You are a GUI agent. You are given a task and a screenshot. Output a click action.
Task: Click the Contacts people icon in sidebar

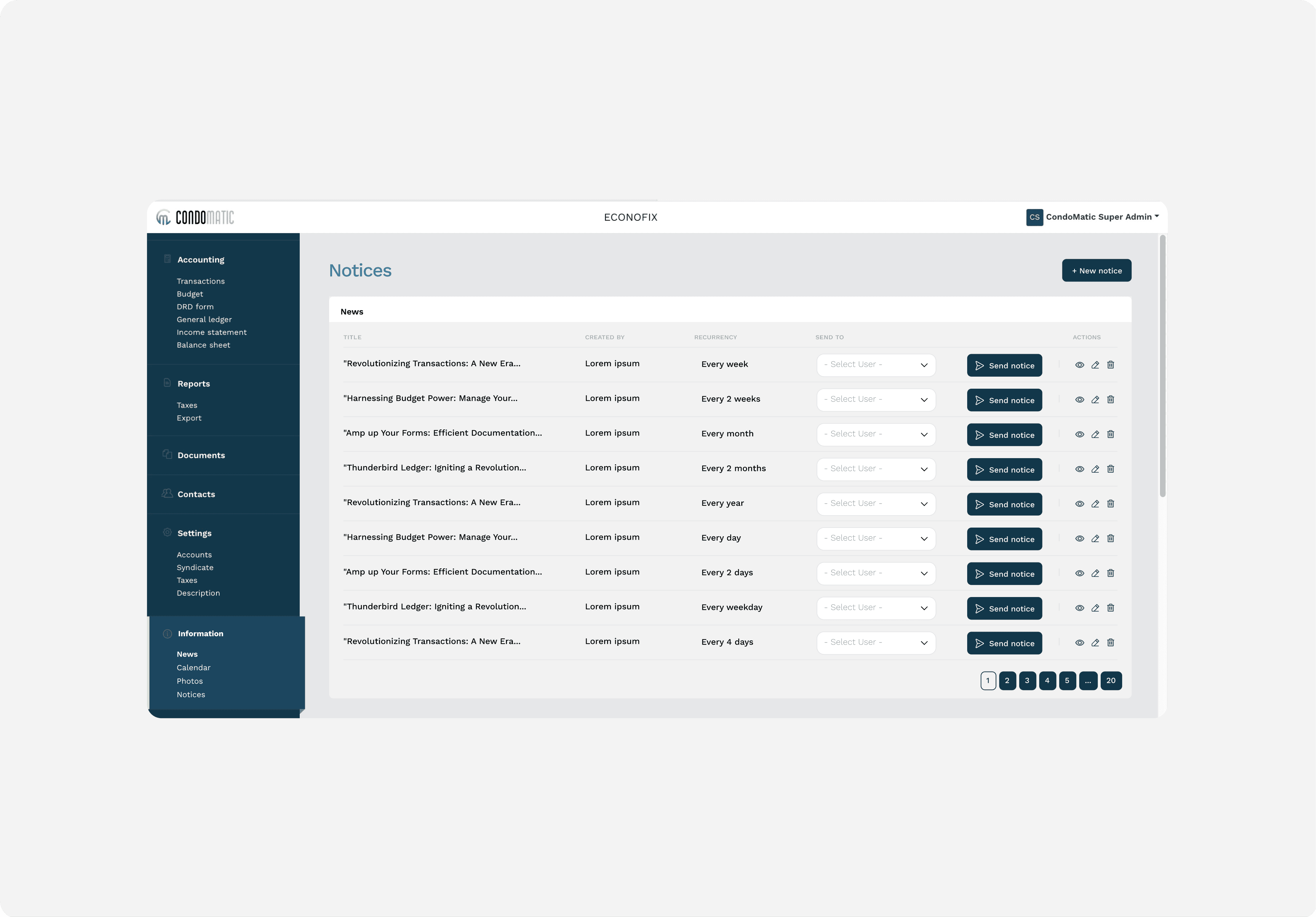pos(167,493)
